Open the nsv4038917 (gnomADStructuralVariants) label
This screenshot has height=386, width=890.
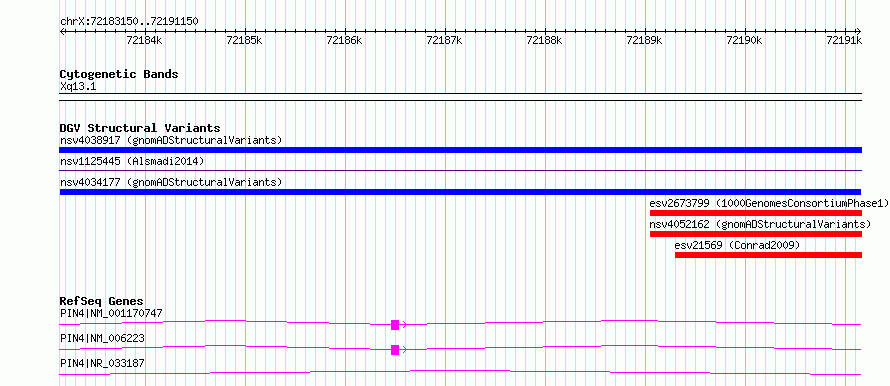(171, 140)
